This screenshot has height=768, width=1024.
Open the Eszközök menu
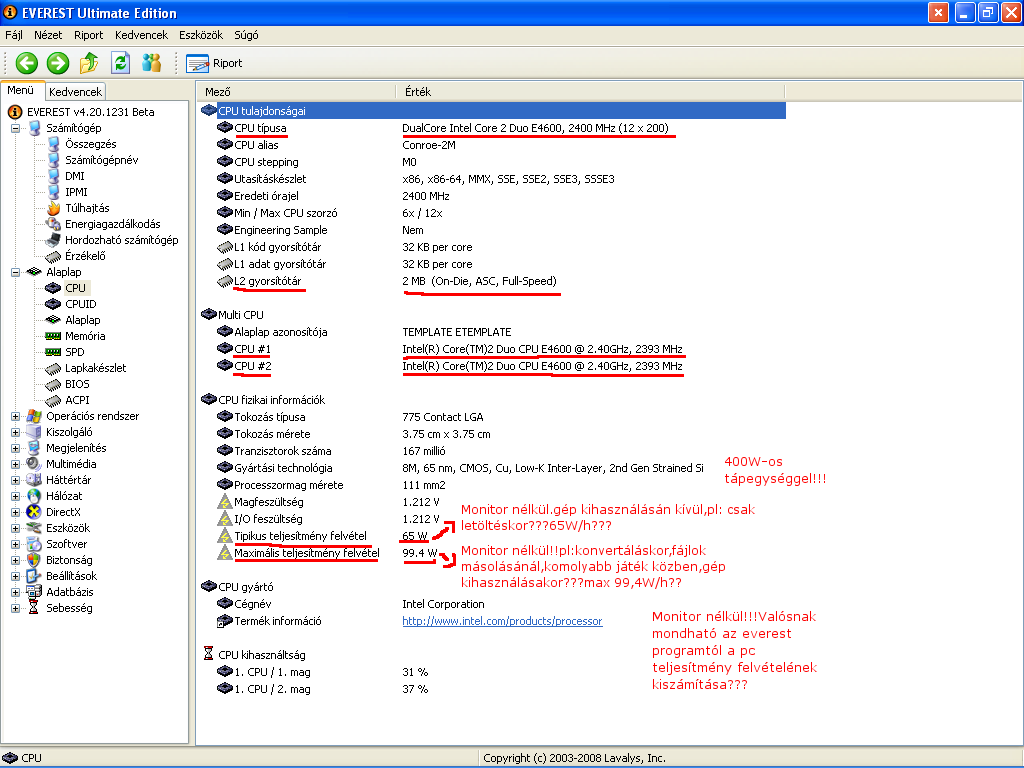point(201,35)
